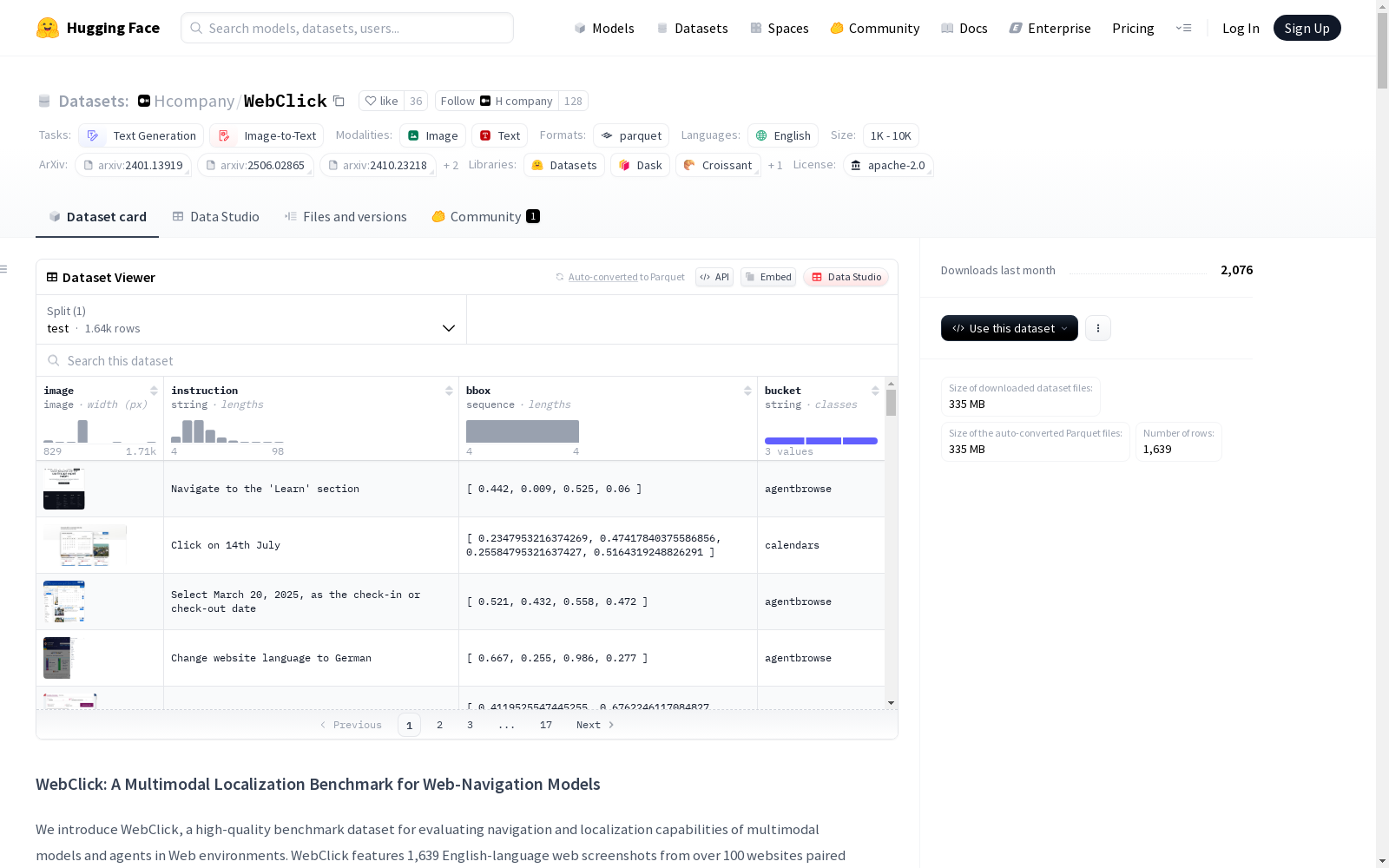Open the 'Navigate to the Learn section' row thumbnail
The height and width of the screenshot is (868, 1389).
(x=64, y=489)
